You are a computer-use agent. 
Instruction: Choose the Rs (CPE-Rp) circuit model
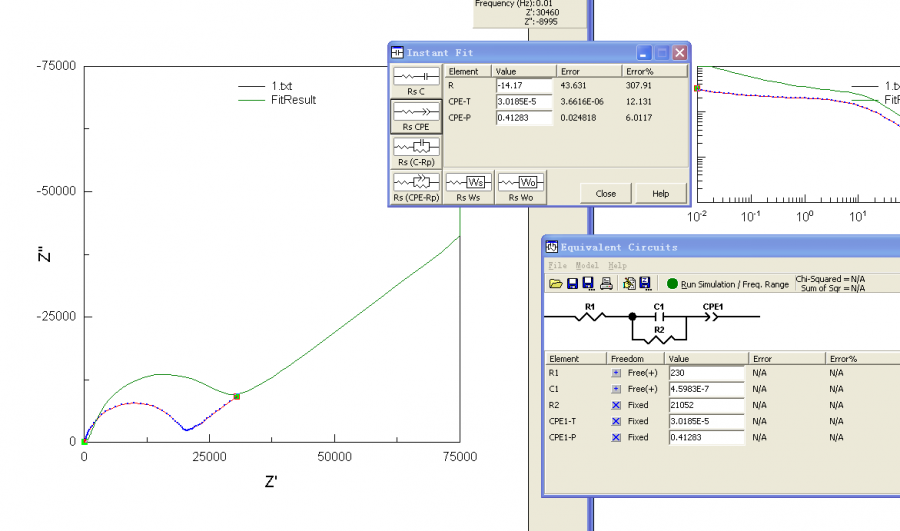[415, 186]
